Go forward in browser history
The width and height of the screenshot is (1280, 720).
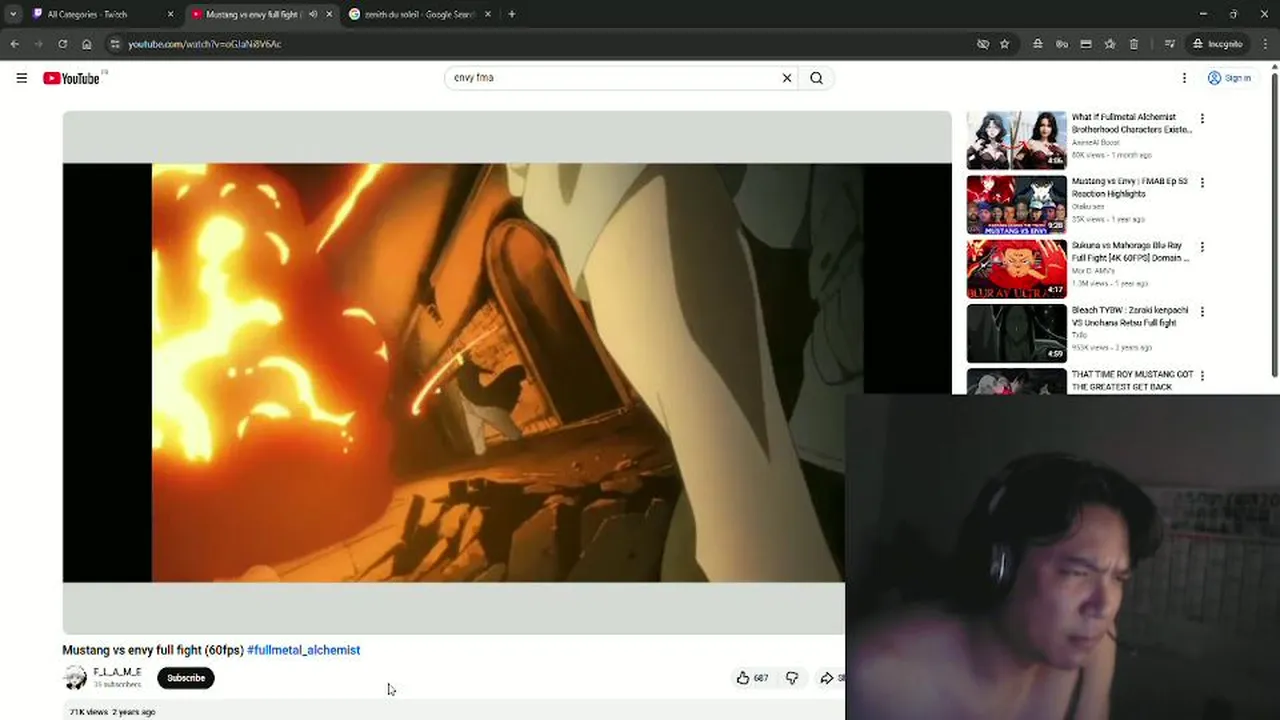click(38, 44)
